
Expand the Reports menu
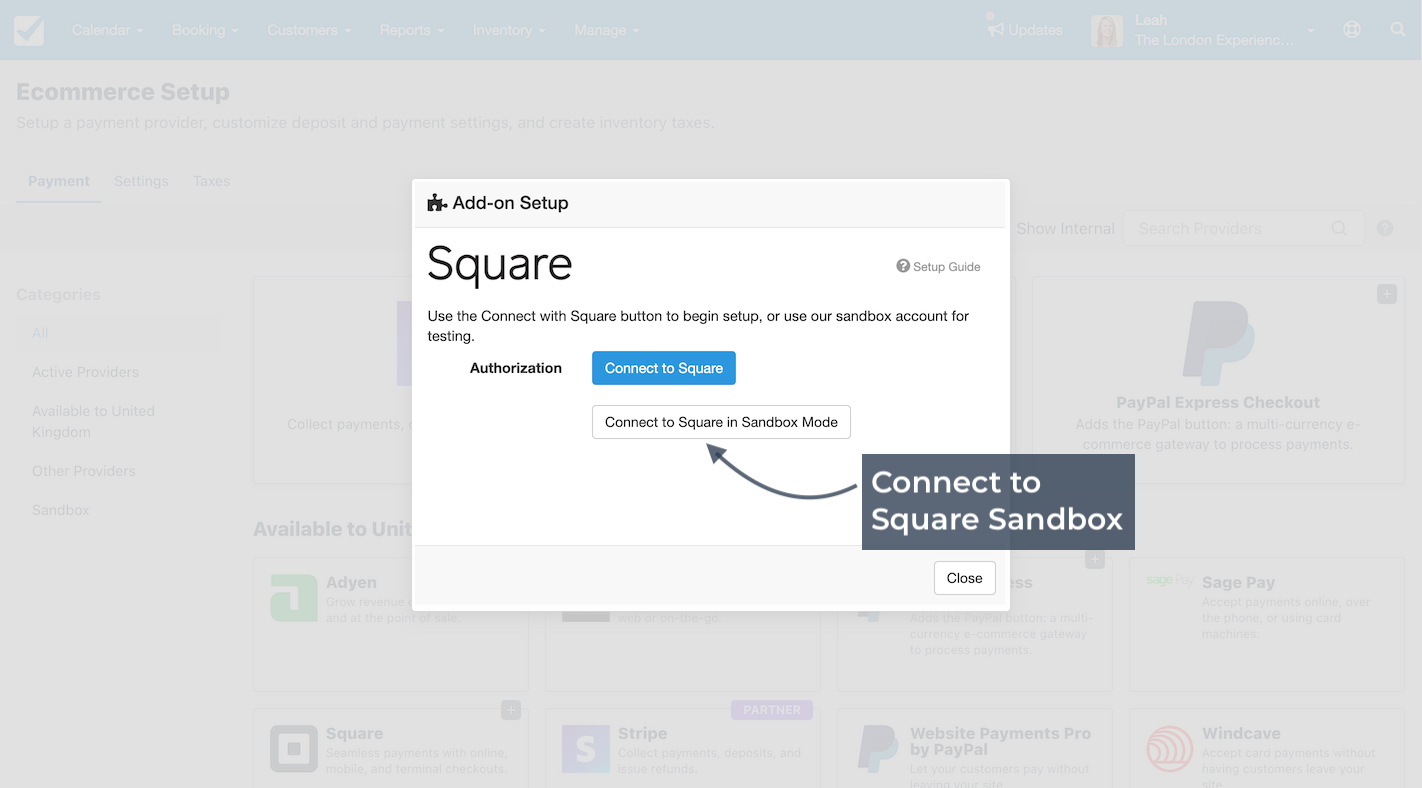click(x=412, y=30)
